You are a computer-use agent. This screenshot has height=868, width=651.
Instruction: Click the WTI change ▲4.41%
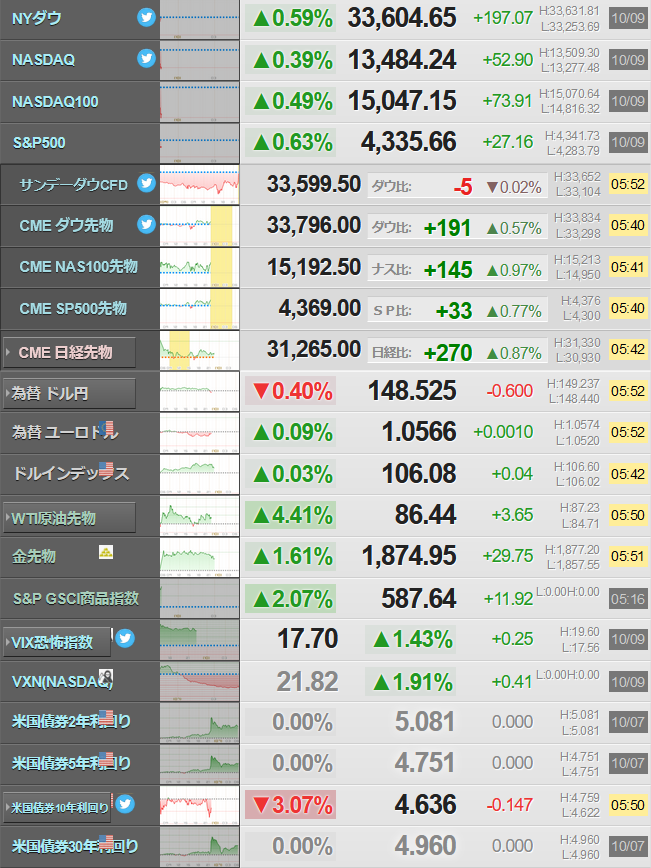[291, 515]
